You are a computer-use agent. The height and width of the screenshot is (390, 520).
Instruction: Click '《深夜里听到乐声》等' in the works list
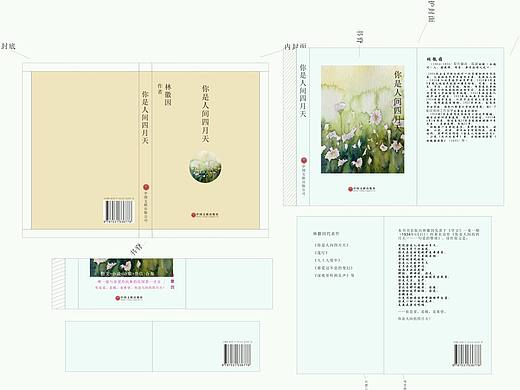click(334, 275)
